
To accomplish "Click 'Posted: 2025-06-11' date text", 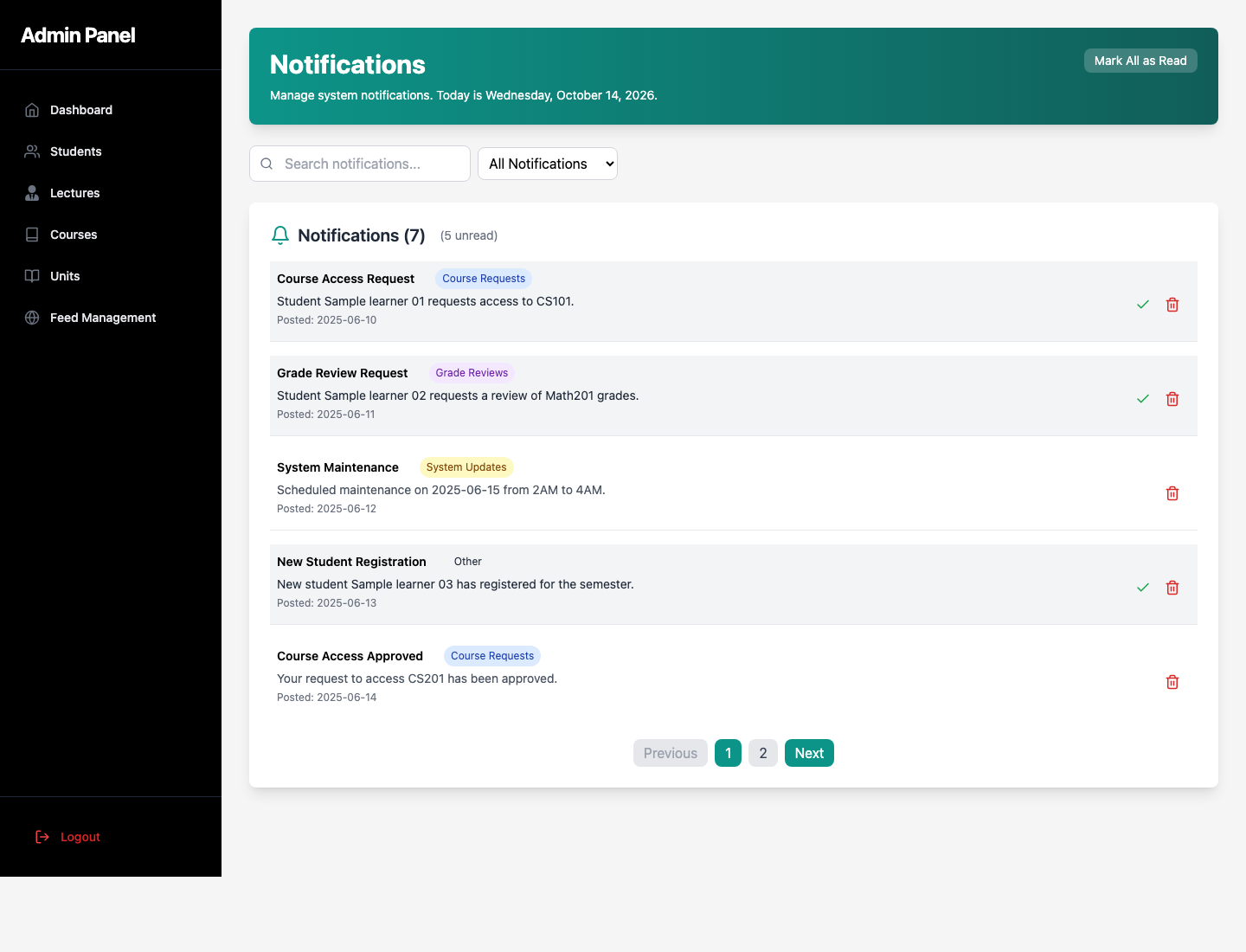I will pos(326,415).
